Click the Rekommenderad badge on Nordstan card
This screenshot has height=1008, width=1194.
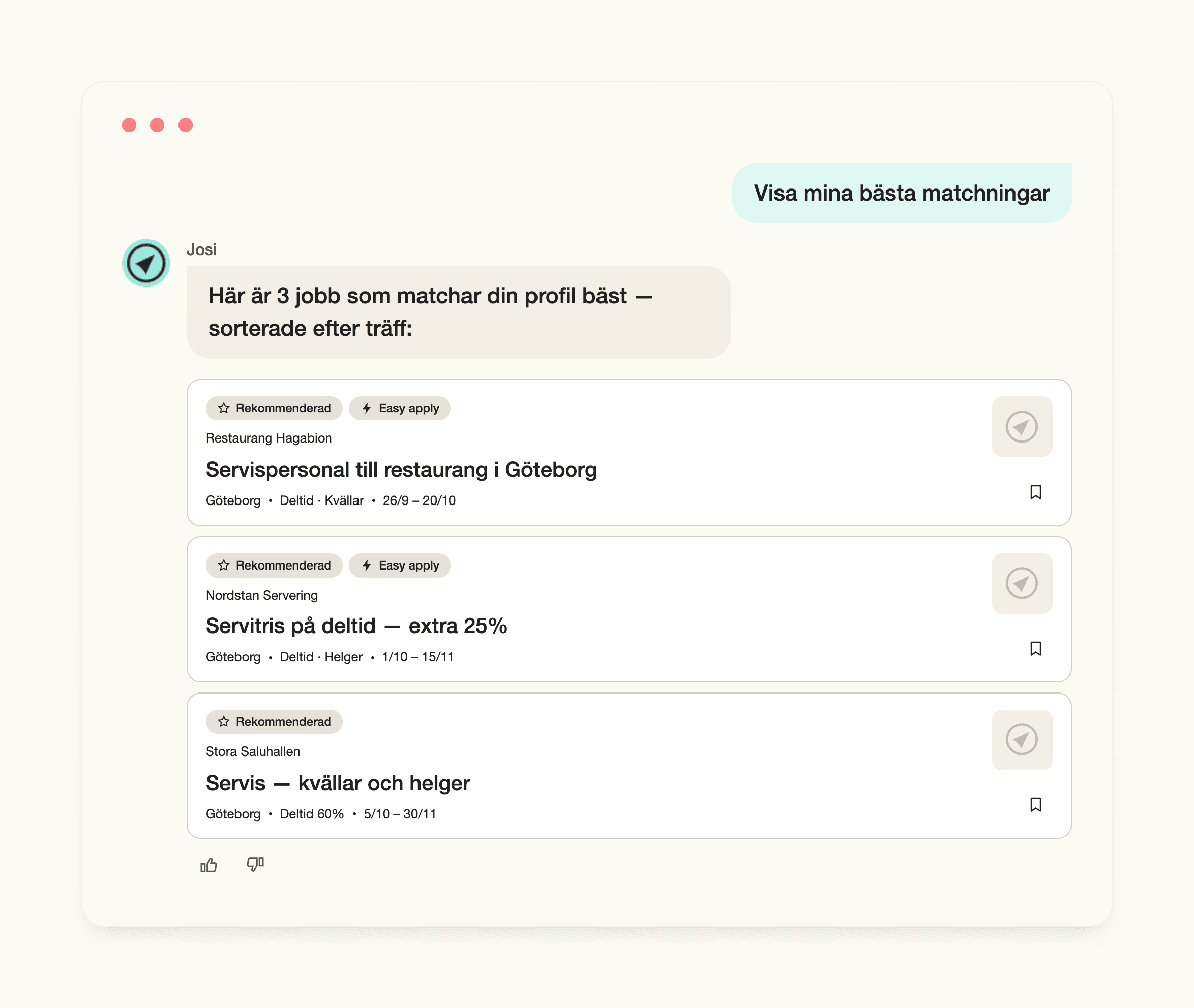(x=274, y=565)
